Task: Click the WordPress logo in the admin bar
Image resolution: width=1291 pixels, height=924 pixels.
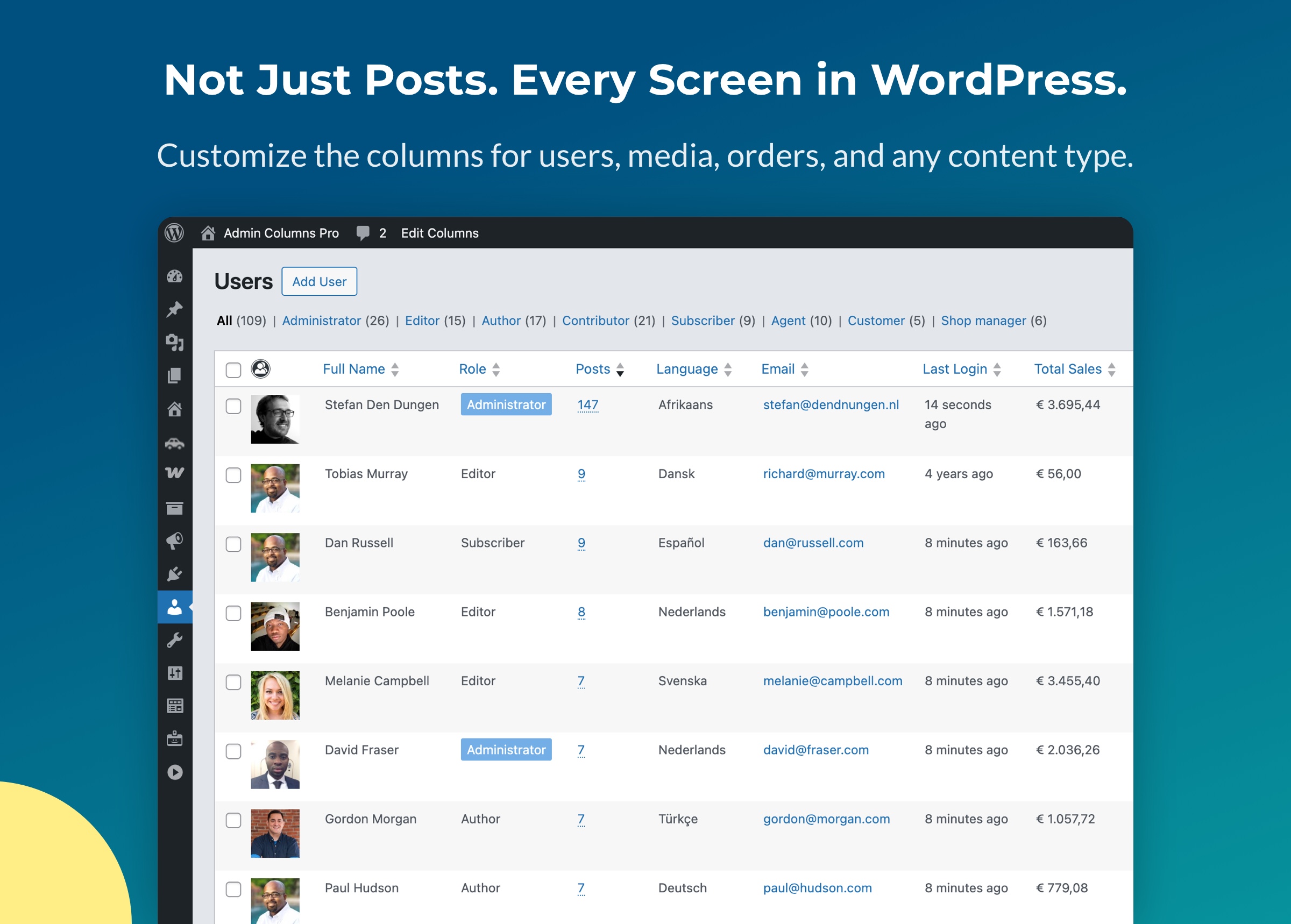Action: click(x=175, y=233)
